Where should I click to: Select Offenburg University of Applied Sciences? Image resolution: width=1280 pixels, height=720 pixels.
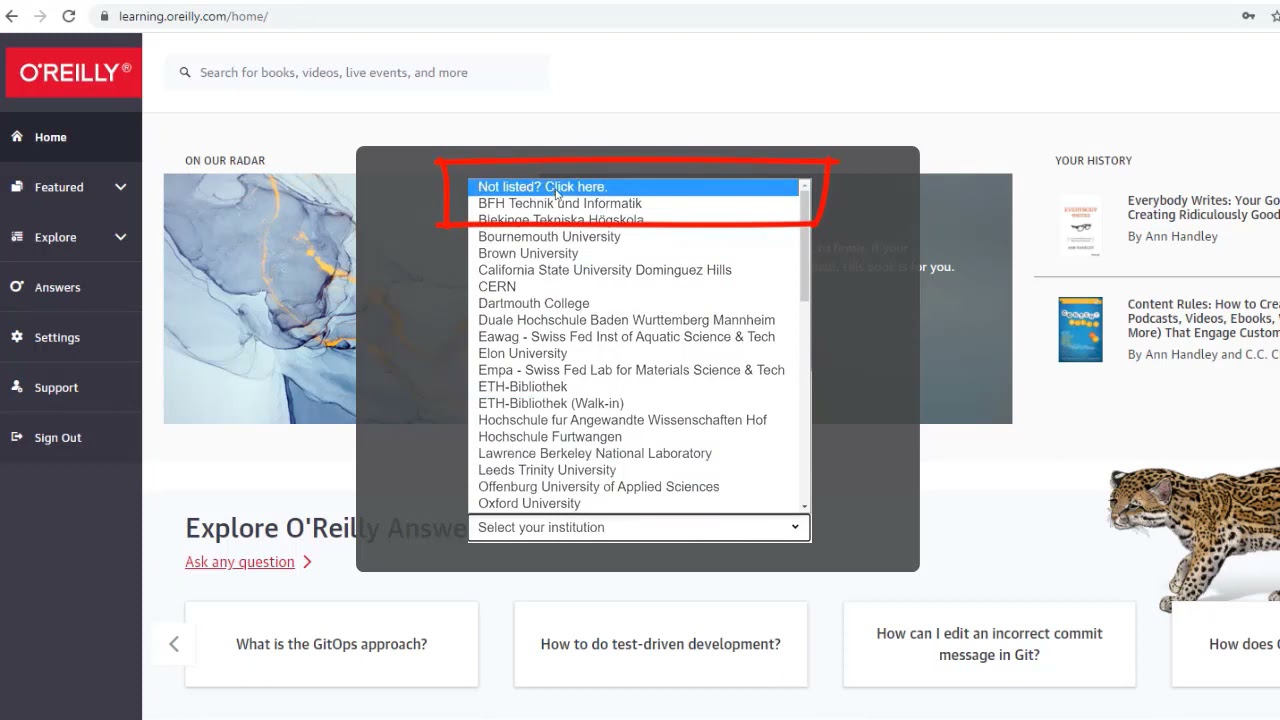633,487
